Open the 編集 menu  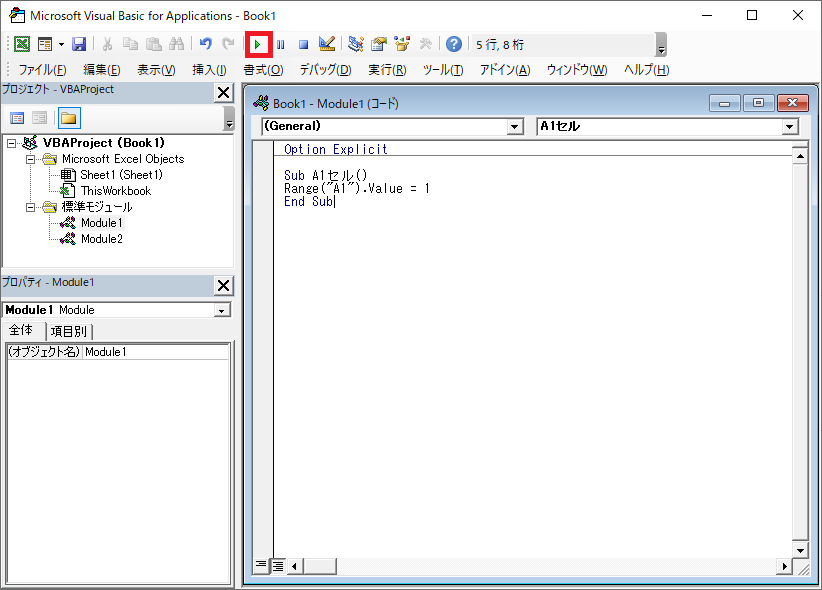click(102, 70)
